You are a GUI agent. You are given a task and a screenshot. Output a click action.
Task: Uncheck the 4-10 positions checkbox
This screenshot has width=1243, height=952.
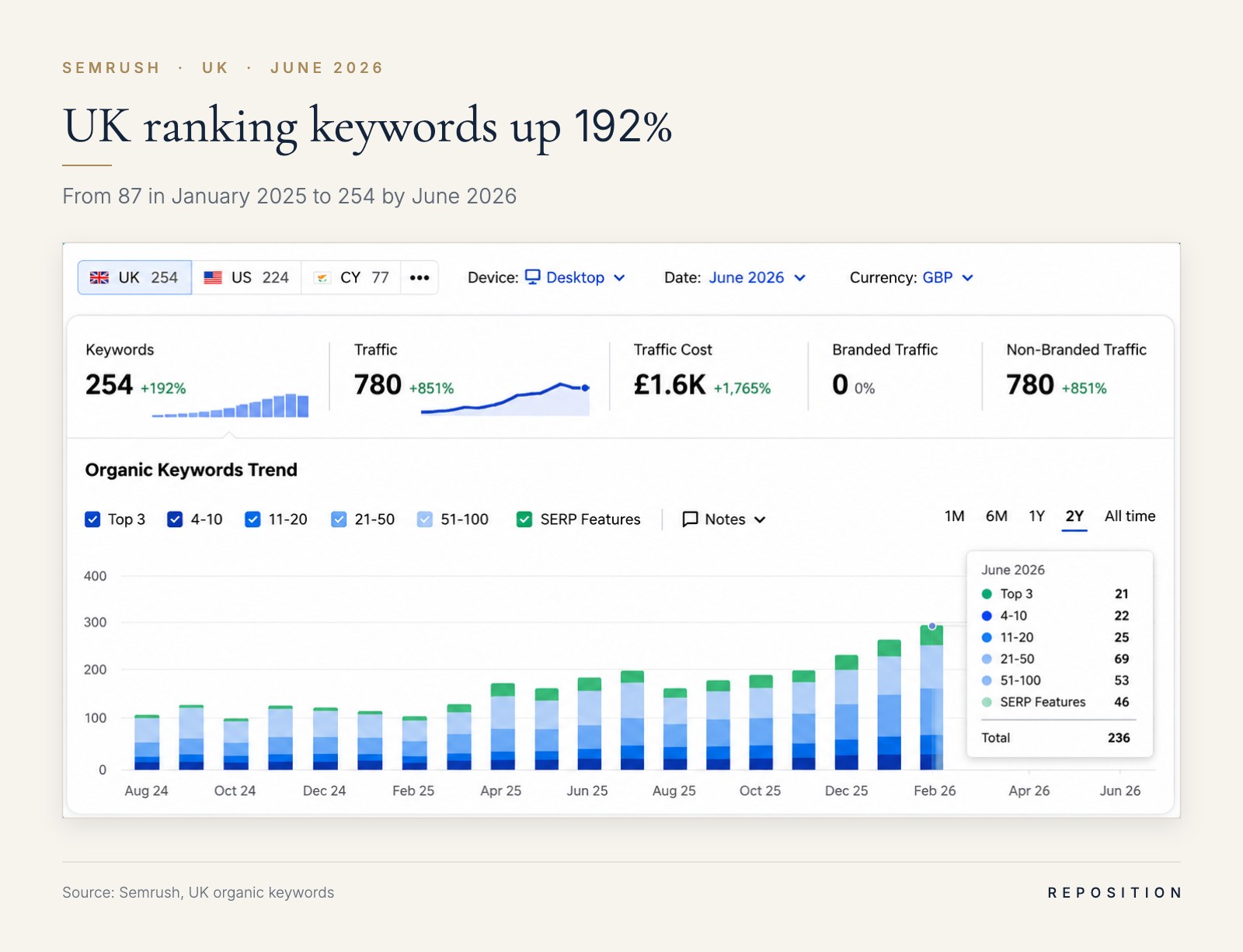click(x=175, y=519)
